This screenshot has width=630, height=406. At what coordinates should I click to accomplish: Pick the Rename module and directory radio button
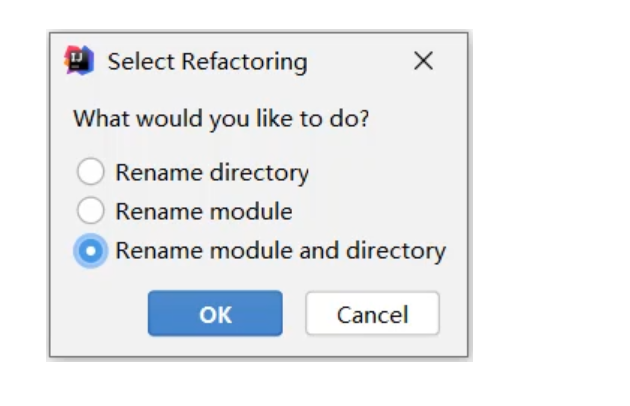(91, 251)
